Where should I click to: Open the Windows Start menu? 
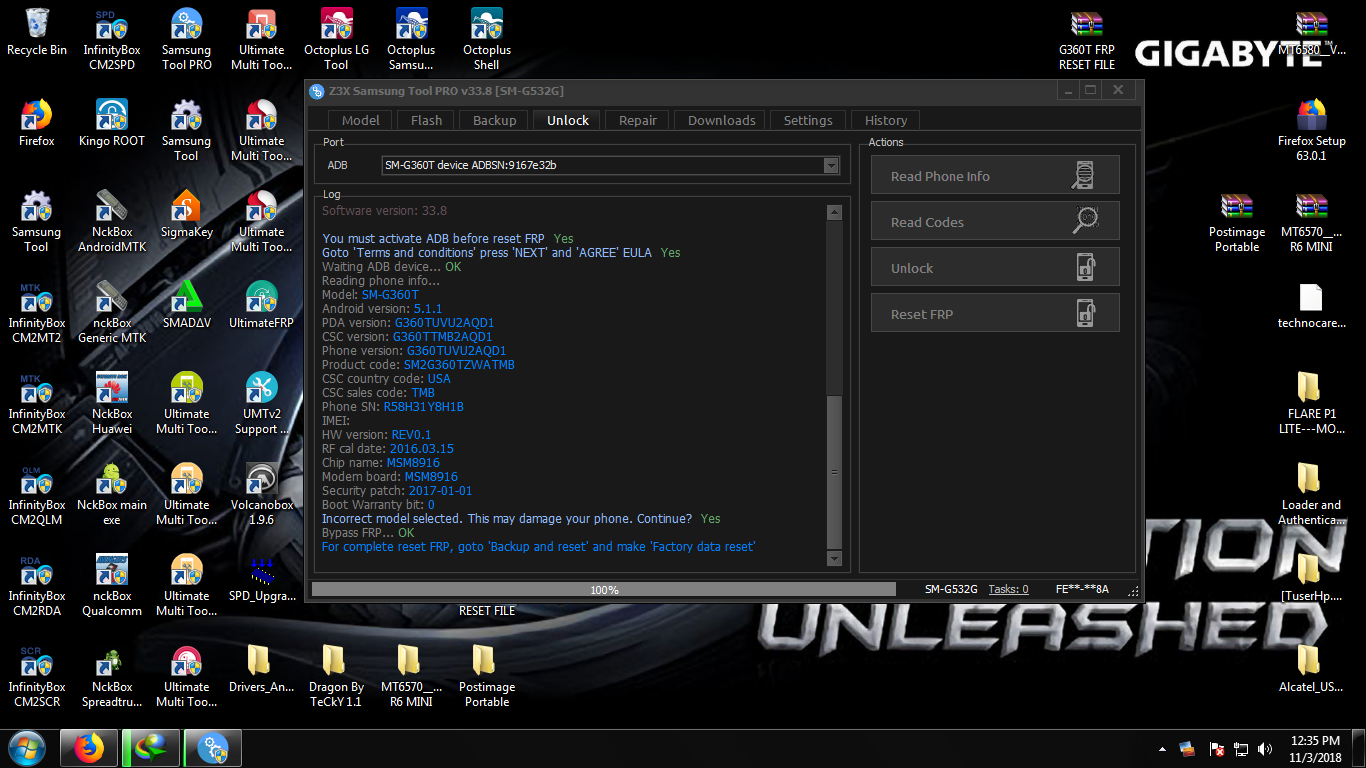(x=27, y=748)
